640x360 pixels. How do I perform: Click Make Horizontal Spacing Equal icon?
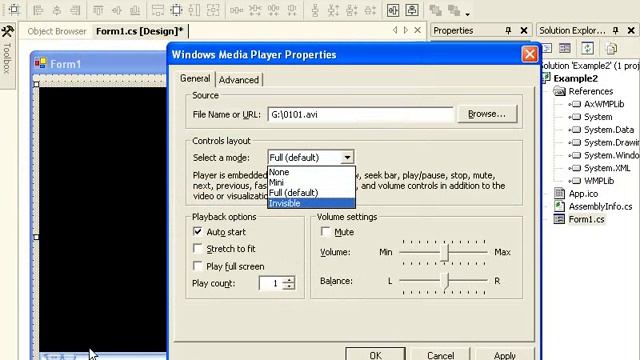coord(236,10)
